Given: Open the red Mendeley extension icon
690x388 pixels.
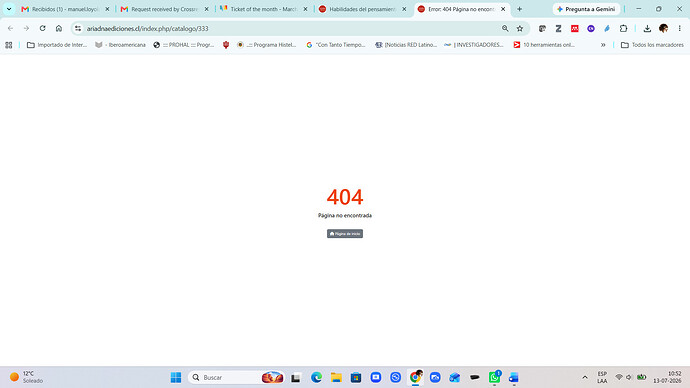Looking at the screenshot, I should tap(574, 28).
